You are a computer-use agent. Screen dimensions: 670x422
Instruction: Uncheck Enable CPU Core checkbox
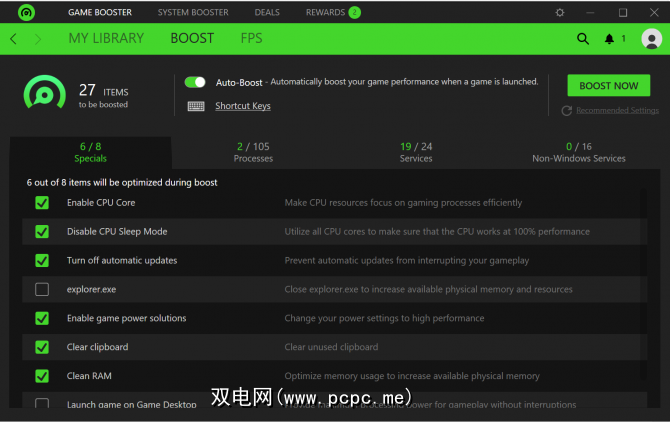42,202
